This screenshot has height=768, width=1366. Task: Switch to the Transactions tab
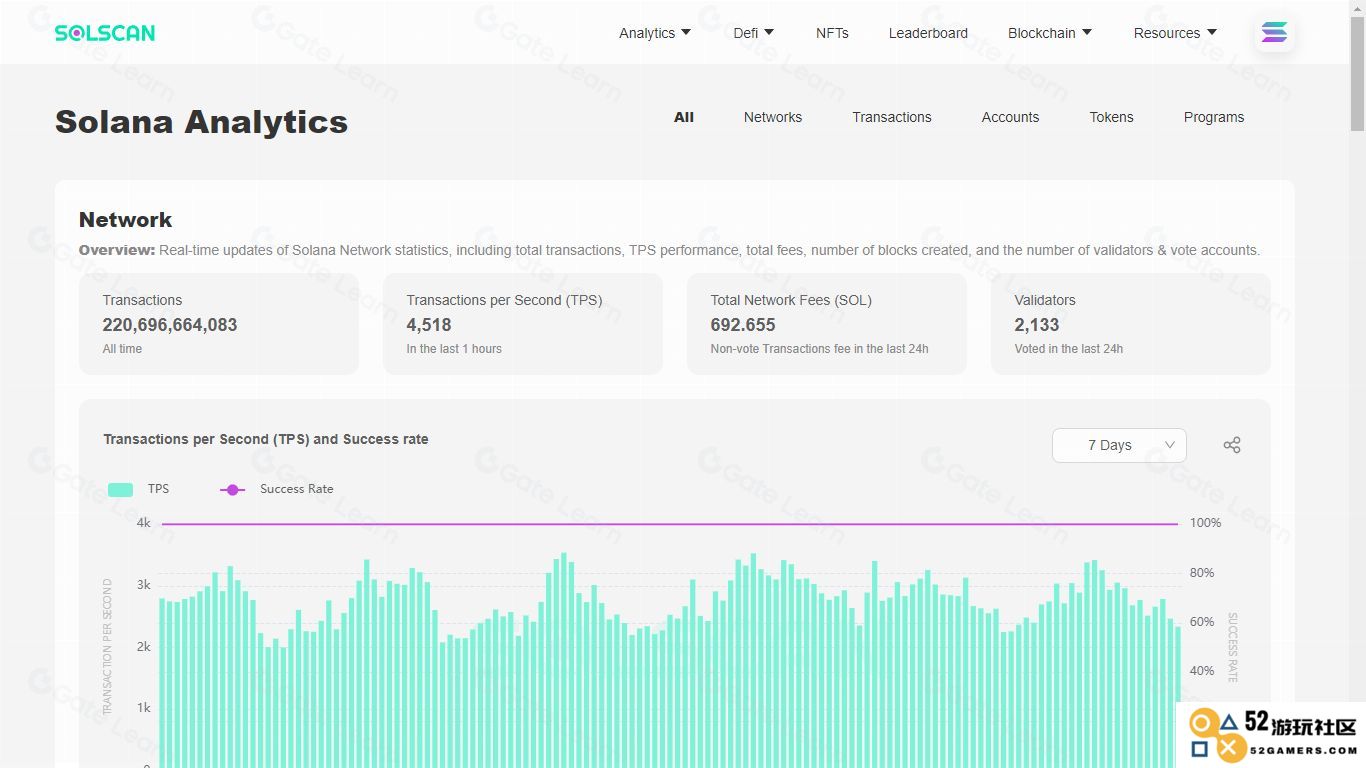pyautogui.click(x=892, y=117)
